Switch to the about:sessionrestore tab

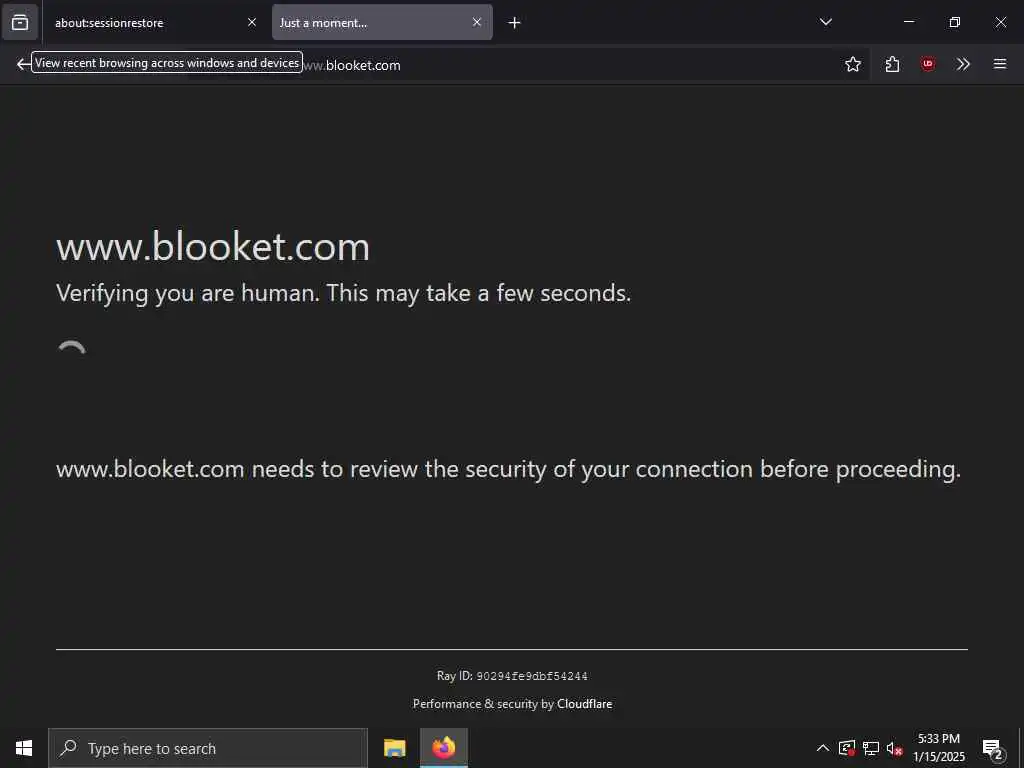point(140,22)
